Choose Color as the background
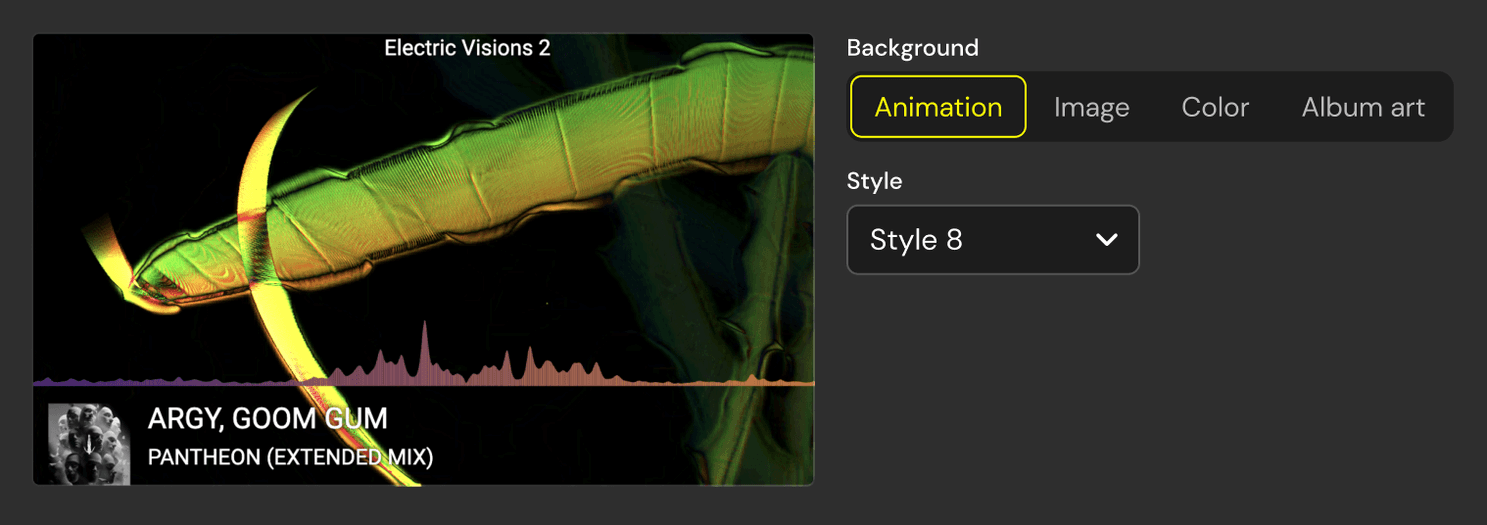Viewport: 1487px width, 525px height. click(1215, 107)
